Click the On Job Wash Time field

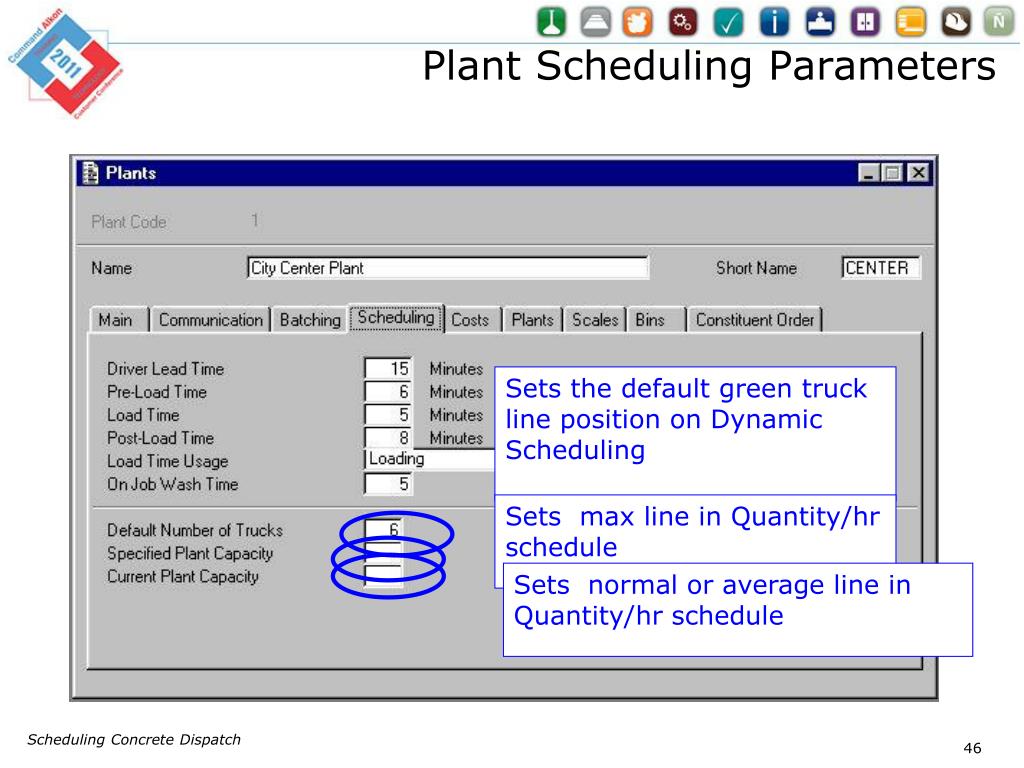(388, 484)
